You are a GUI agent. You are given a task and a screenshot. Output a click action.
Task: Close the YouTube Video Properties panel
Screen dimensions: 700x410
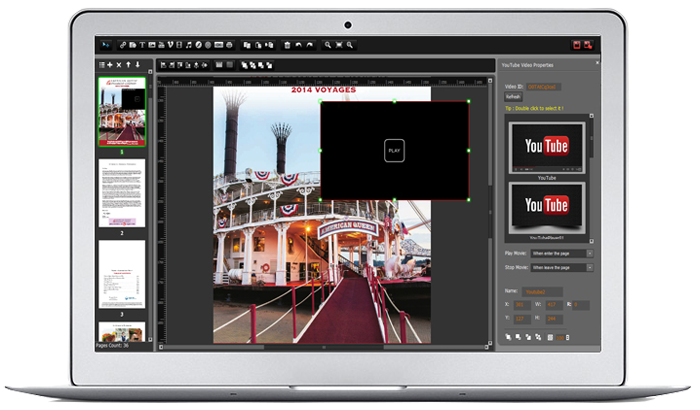pos(596,64)
